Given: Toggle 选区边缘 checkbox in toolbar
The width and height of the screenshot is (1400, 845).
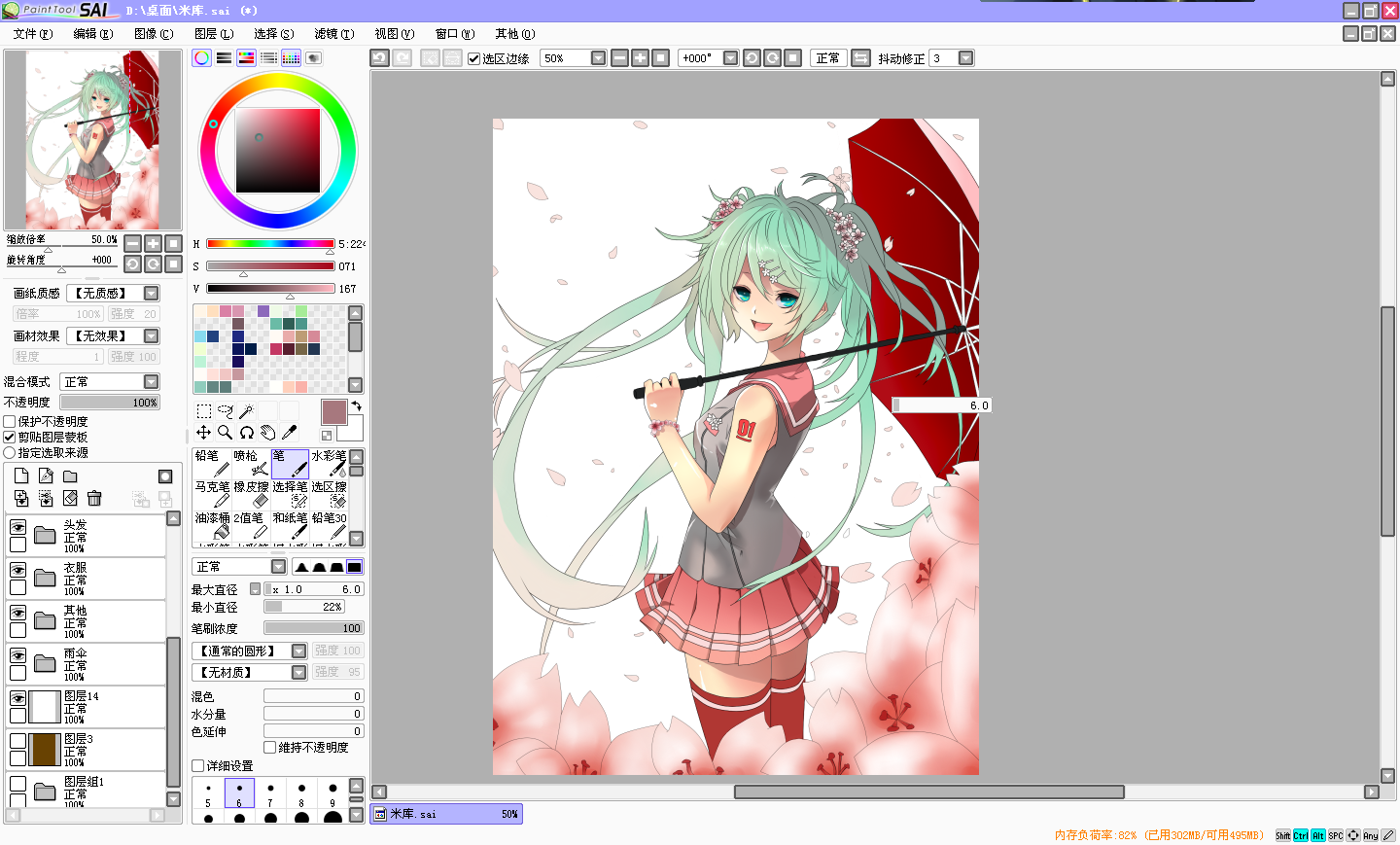Looking at the screenshot, I should coord(474,58).
